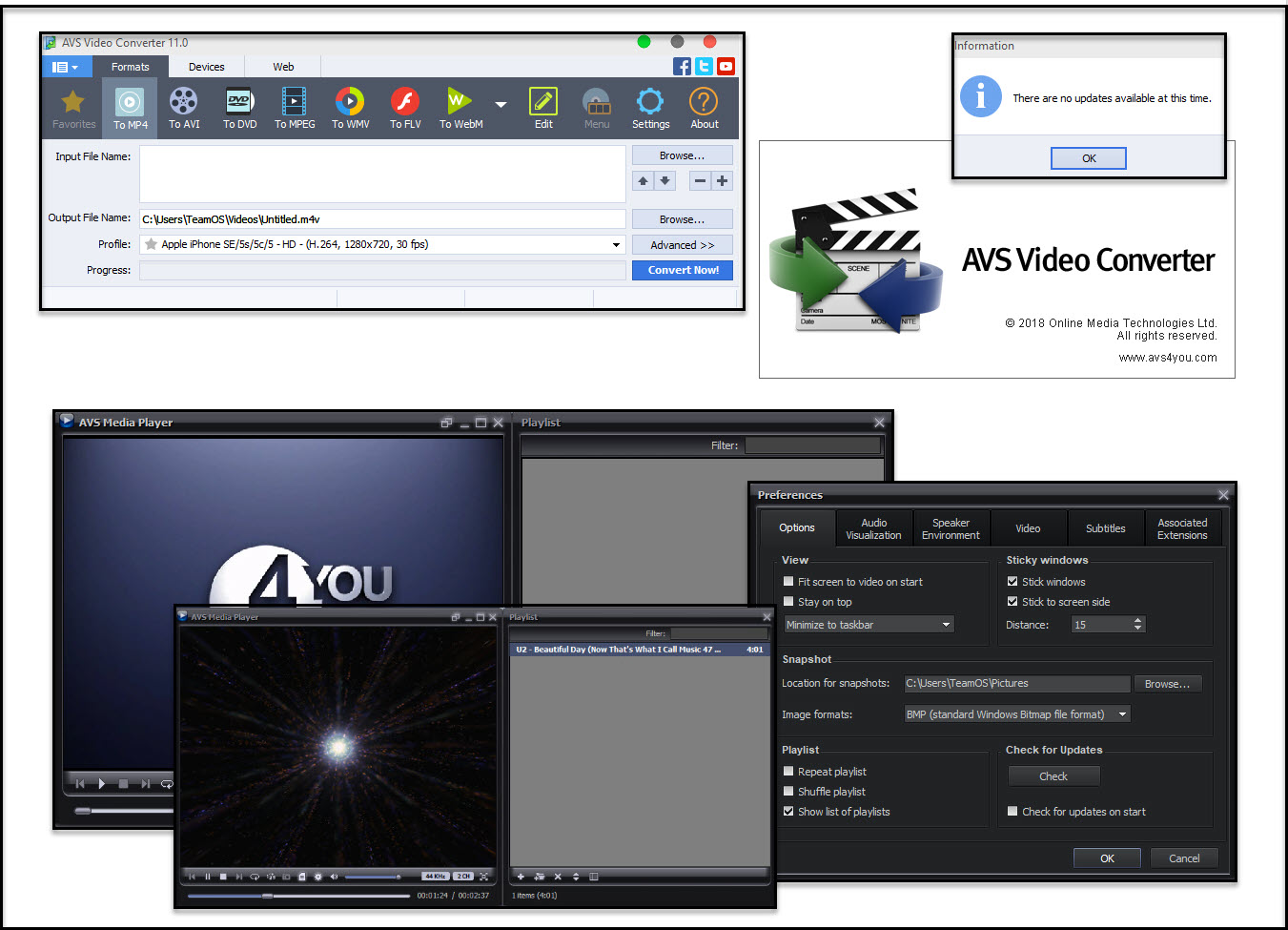This screenshot has height=930, width=1288.
Task: Open the About question mark icon
Action: point(704,109)
